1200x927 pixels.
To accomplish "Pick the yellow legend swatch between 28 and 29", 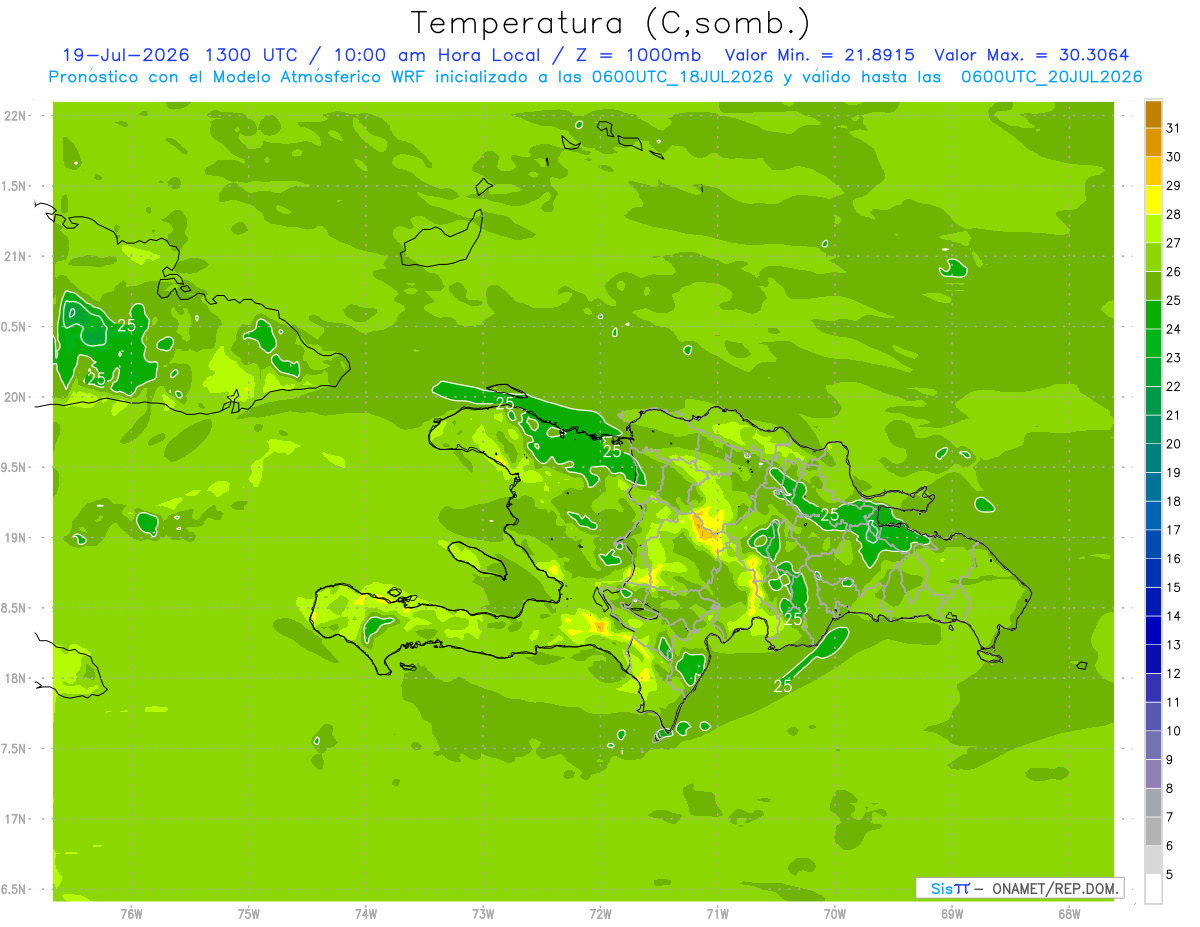I will coord(1153,200).
